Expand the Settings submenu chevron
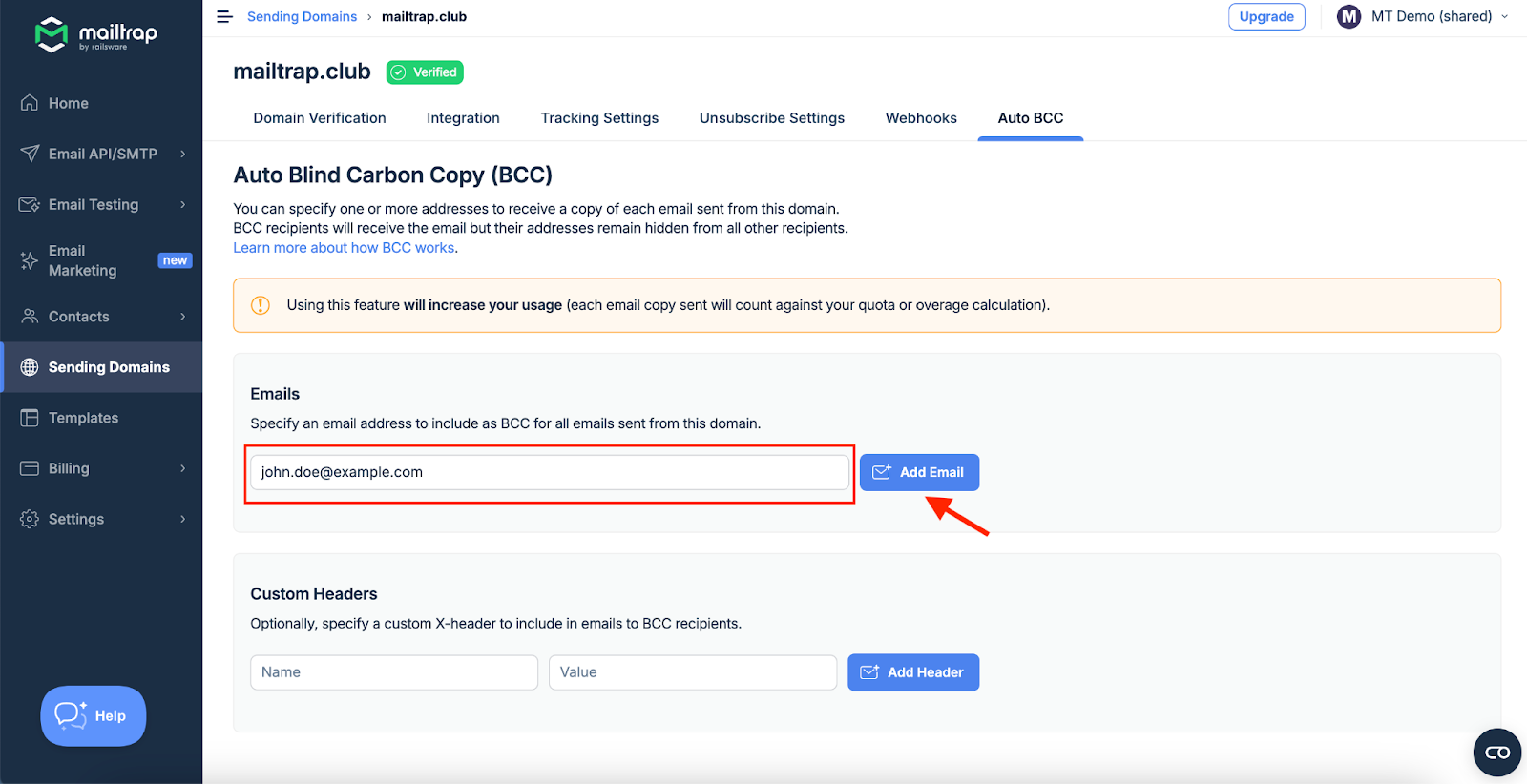Image resolution: width=1527 pixels, height=784 pixels. [x=183, y=519]
